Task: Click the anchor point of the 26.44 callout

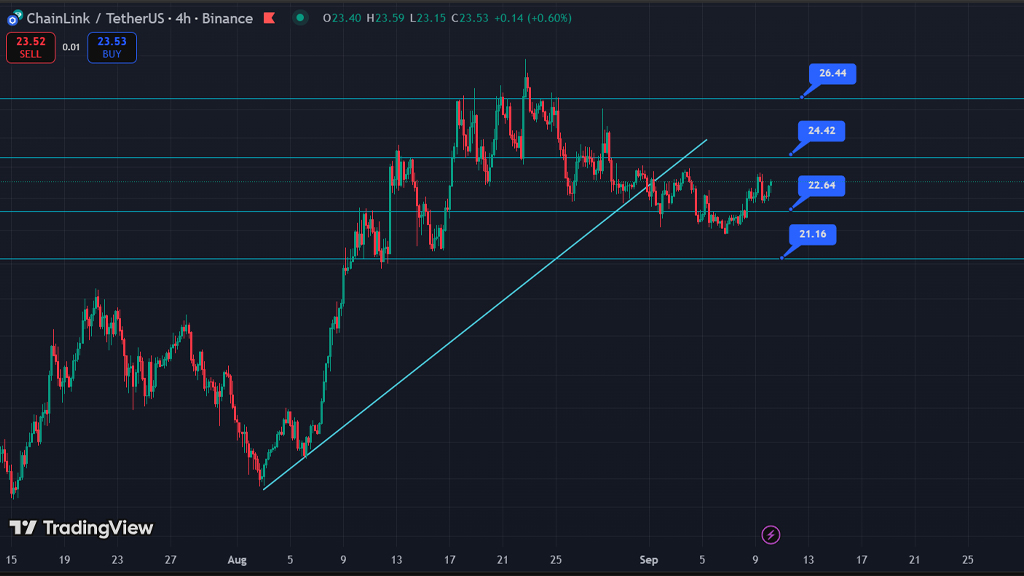Action: (801, 97)
